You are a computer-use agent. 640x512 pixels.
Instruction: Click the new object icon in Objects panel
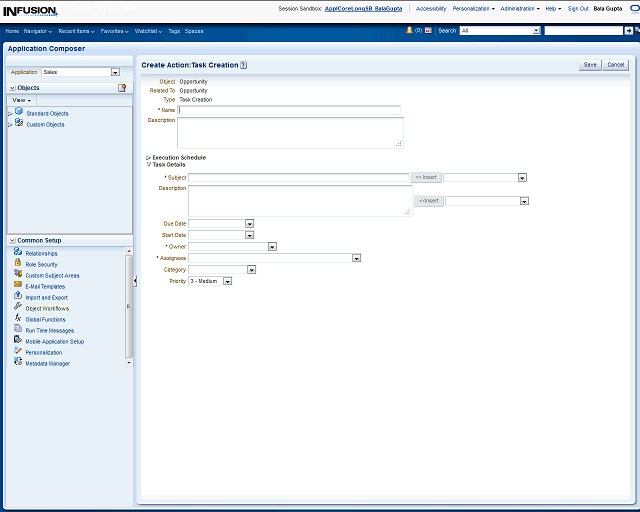[122, 88]
